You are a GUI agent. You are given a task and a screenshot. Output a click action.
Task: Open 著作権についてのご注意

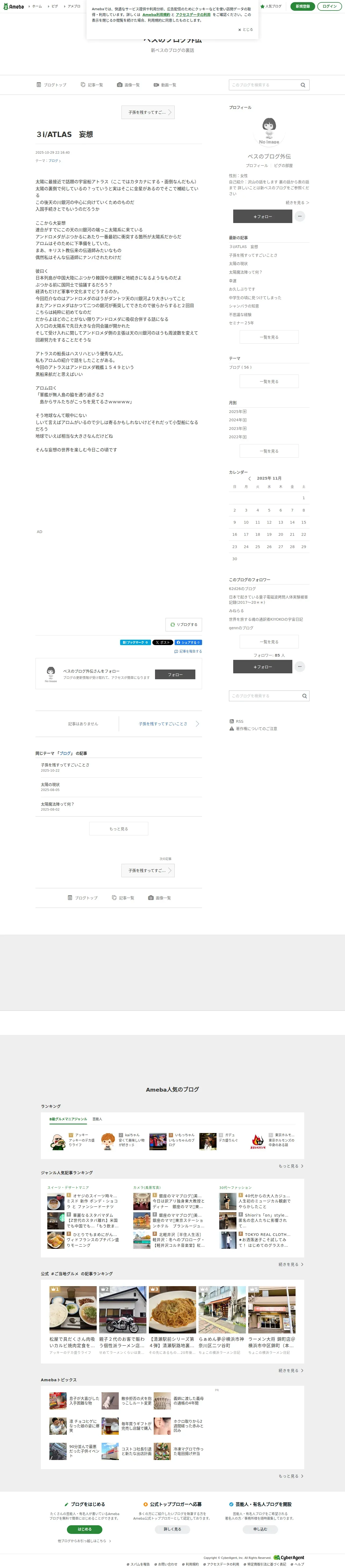(x=253, y=729)
